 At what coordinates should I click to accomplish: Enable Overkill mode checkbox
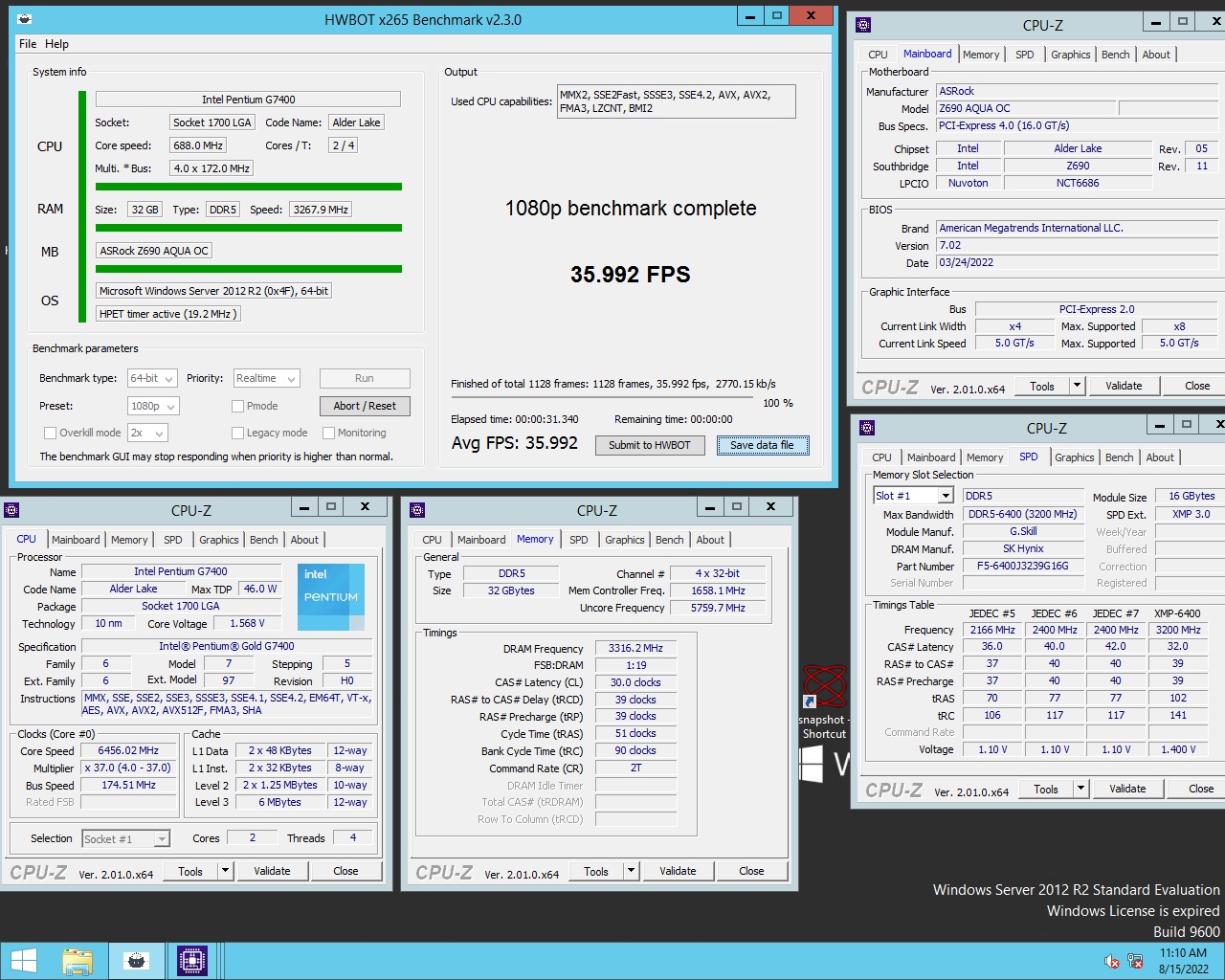click(50, 433)
